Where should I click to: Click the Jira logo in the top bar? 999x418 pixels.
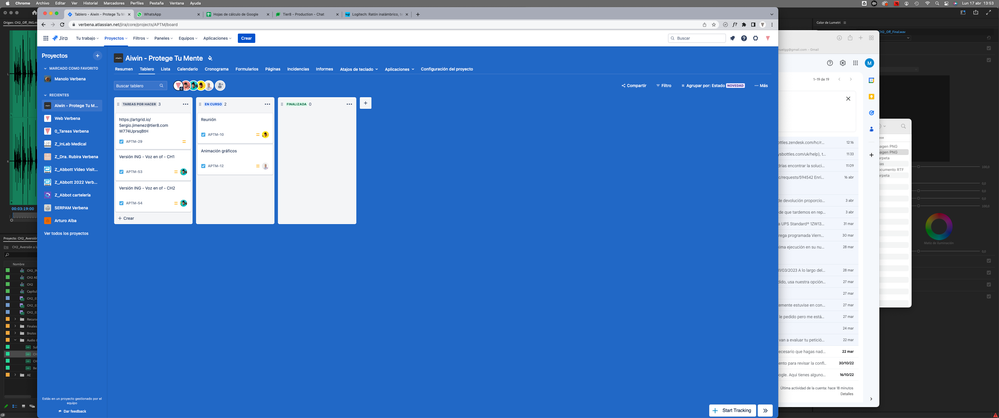[60, 38]
